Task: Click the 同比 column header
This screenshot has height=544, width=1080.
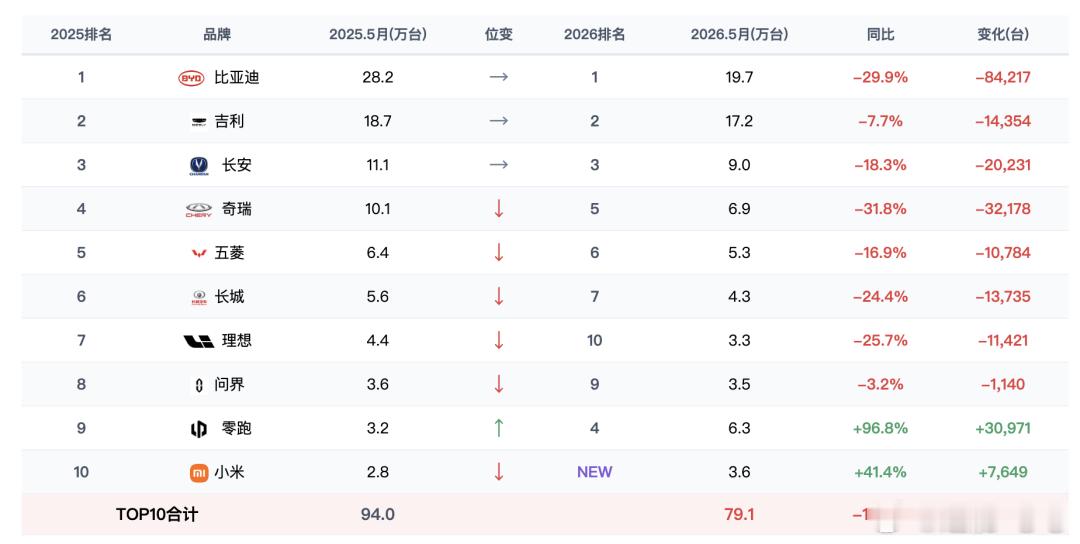Action: (x=880, y=34)
